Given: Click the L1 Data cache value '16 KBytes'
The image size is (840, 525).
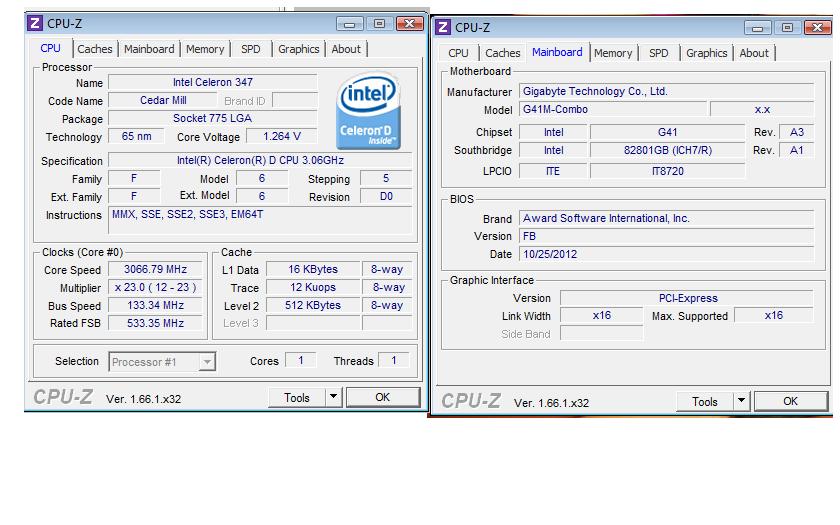Looking at the screenshot, I should [x=313, y=269].
